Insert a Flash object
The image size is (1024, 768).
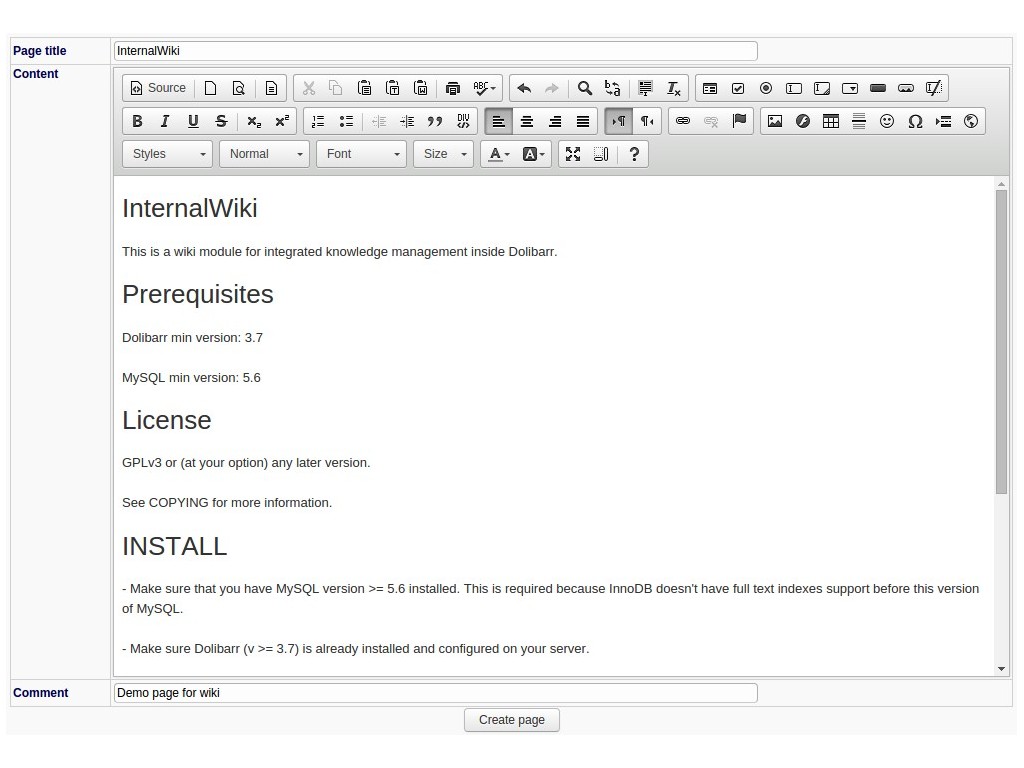tap(803, 121)
